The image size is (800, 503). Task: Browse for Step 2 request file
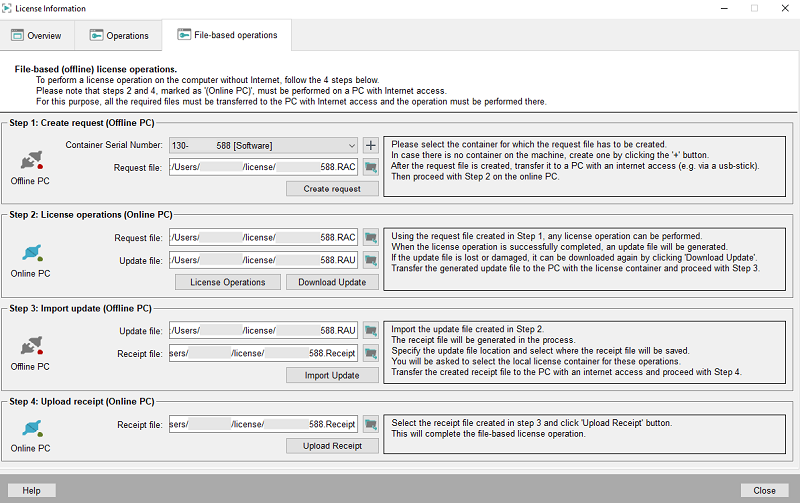tap(371, 237)
